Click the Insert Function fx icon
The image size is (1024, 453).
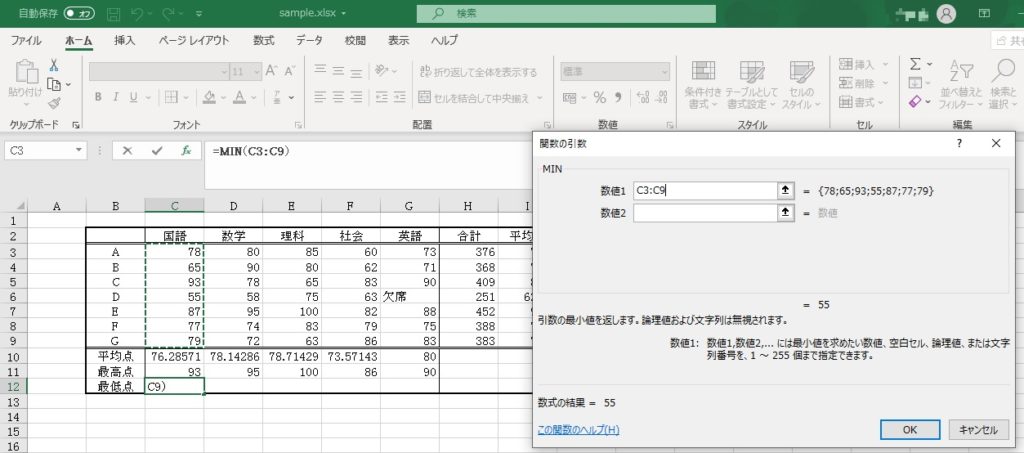tap(185, 151)
